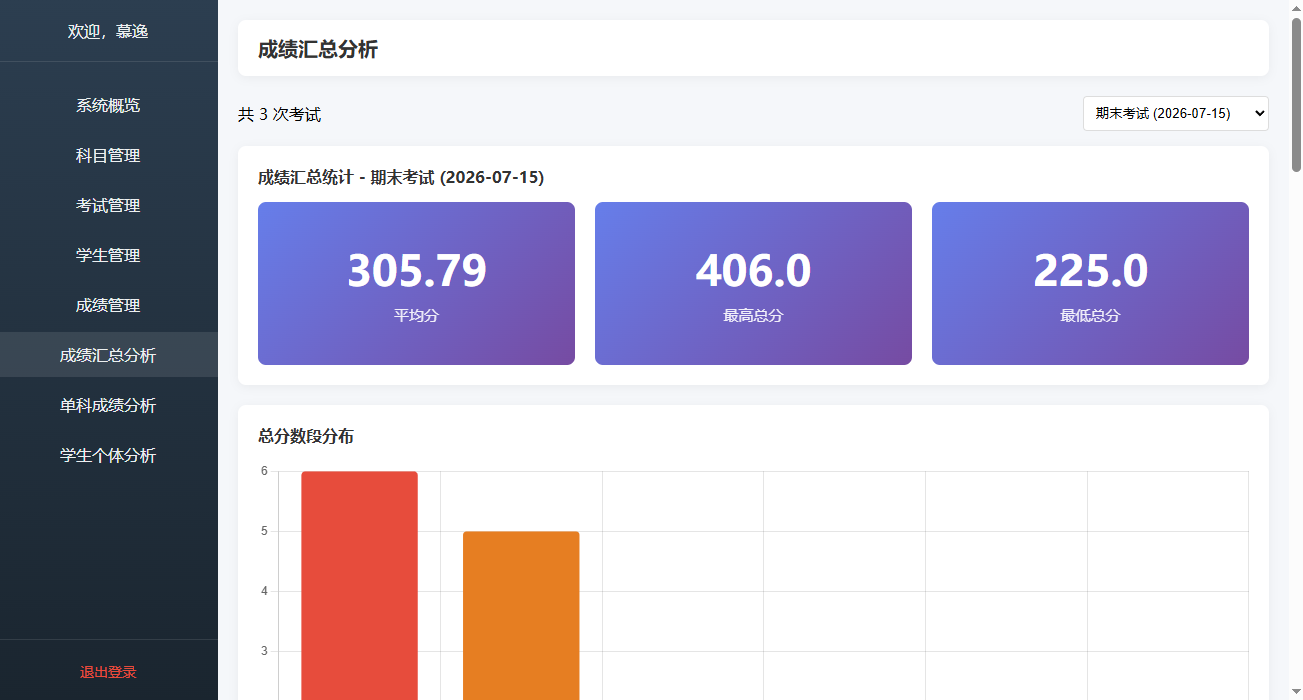Switch to 单科成绩分析 page

(x=108, y=406)
